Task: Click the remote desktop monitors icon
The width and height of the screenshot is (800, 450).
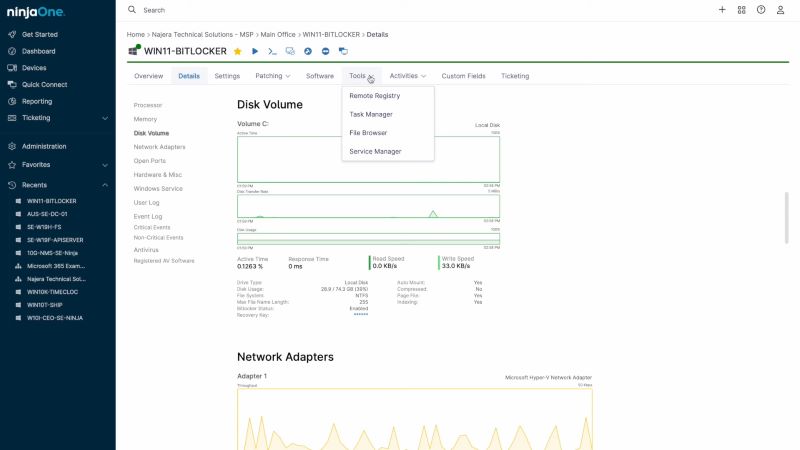Action: point(290,51)
